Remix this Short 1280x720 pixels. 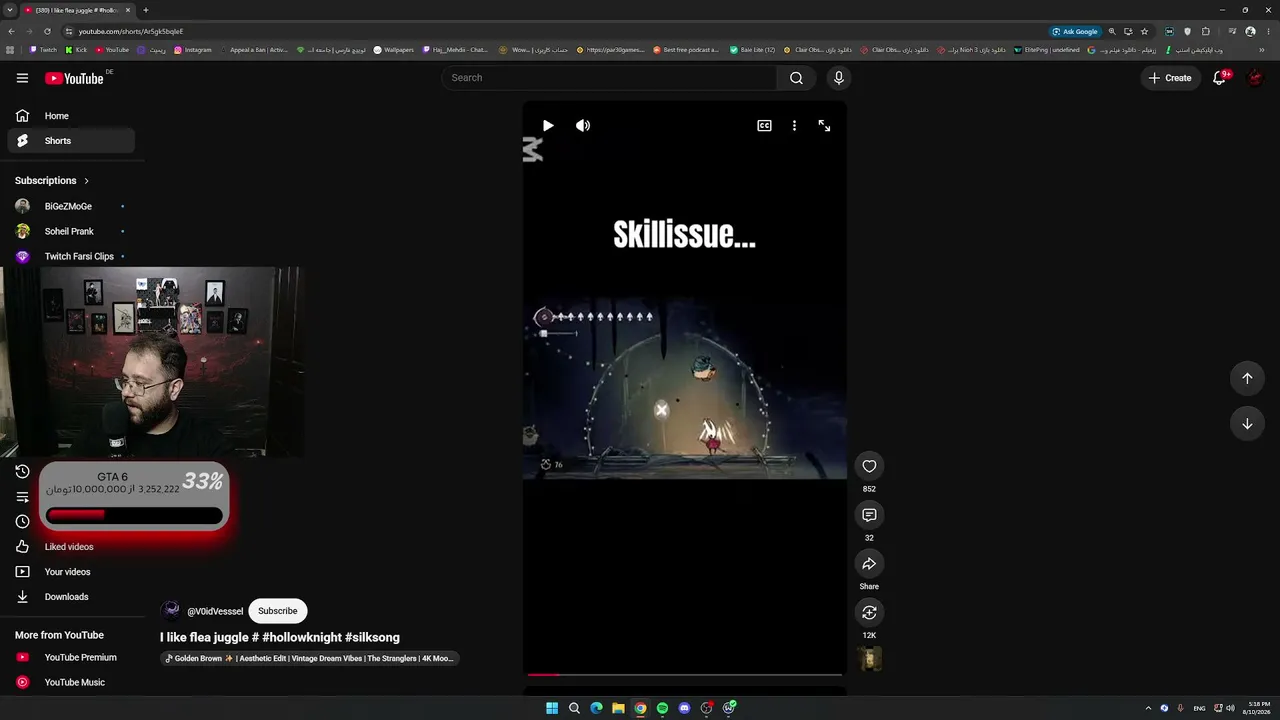[x=869, y=612]
